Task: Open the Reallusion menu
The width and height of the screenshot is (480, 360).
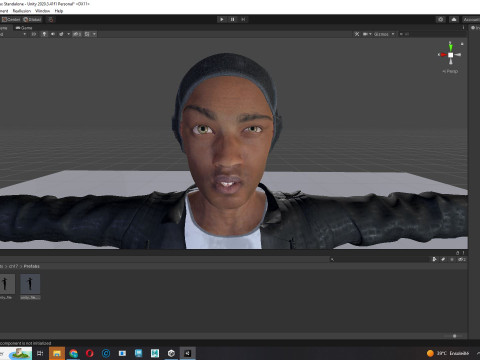Action: point(22,11)
